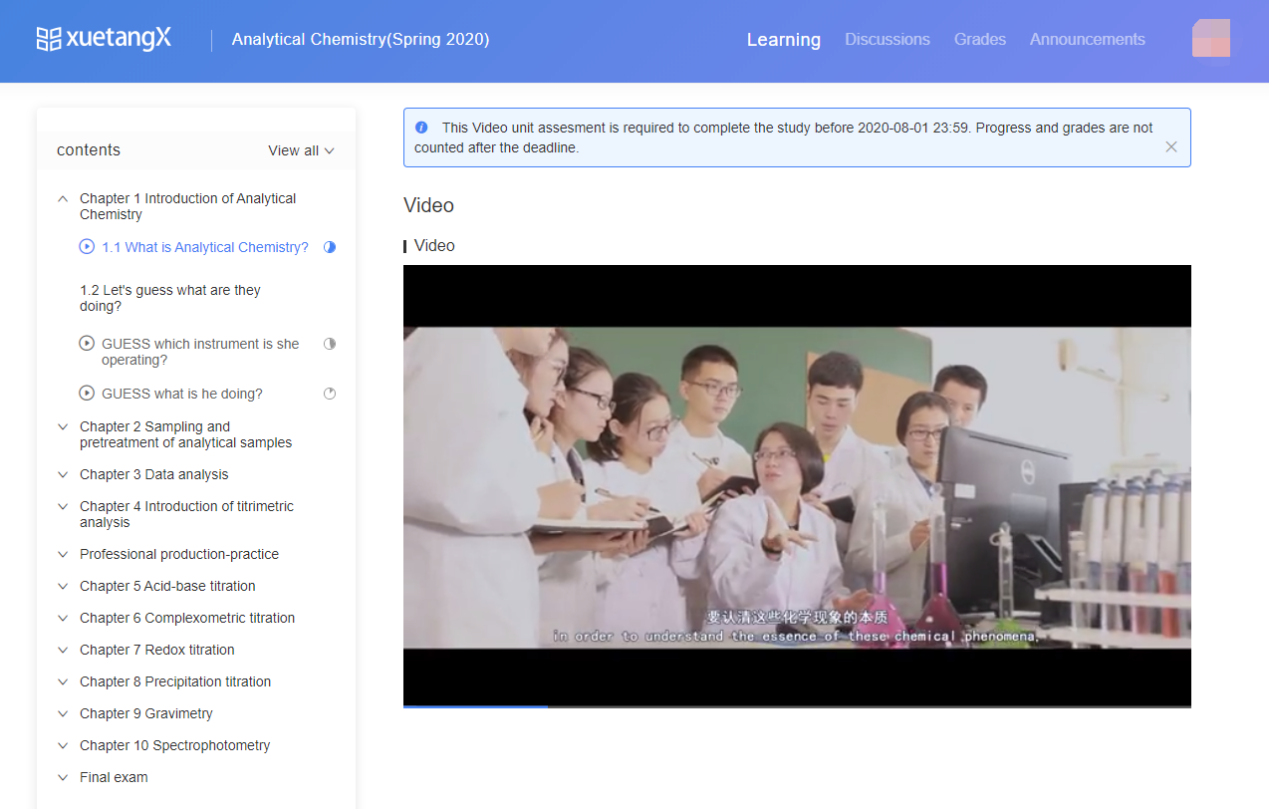Collapse Chapter 1 Introduction of Analytical Chemistry

[63, 199]
